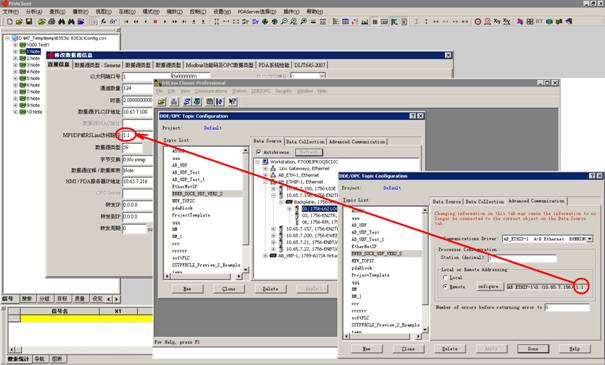The width and height of the screenshot is (605, 365).
Task: Click the printer icon in main toolbar
Action: tap(52, 22)
